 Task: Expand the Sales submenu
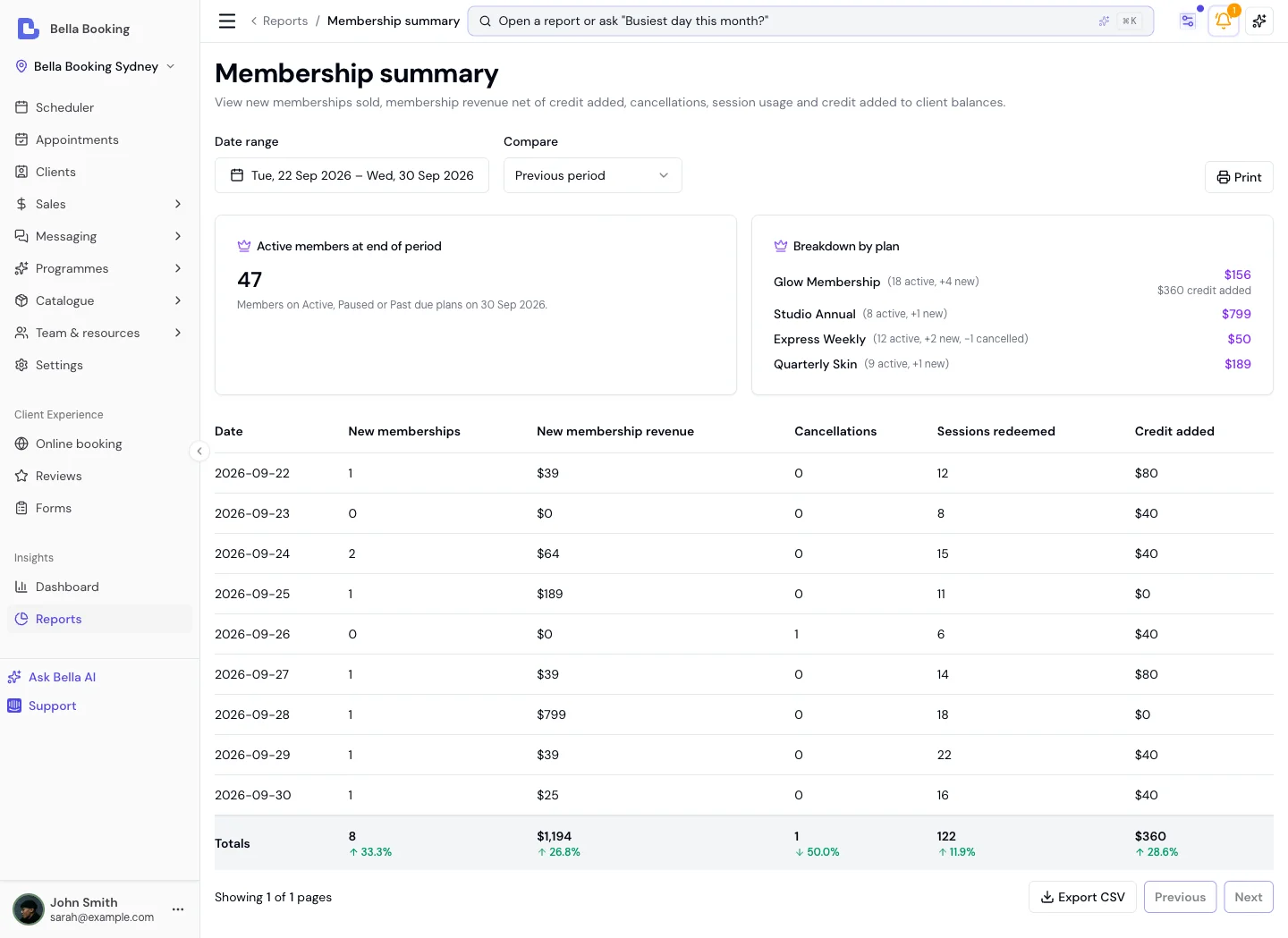tap(99, 204)
